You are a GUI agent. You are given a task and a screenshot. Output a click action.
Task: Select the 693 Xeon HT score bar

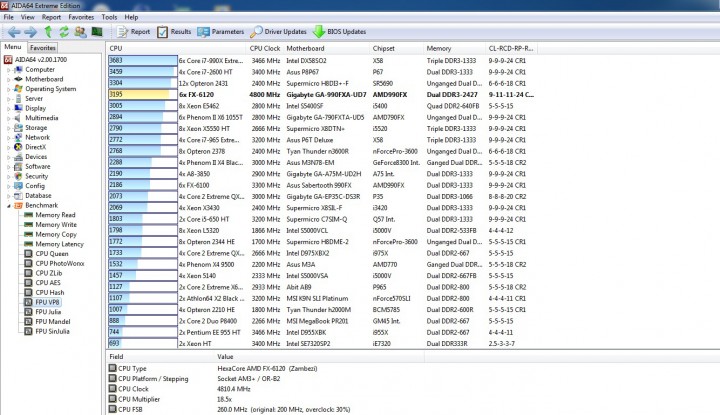143,343
